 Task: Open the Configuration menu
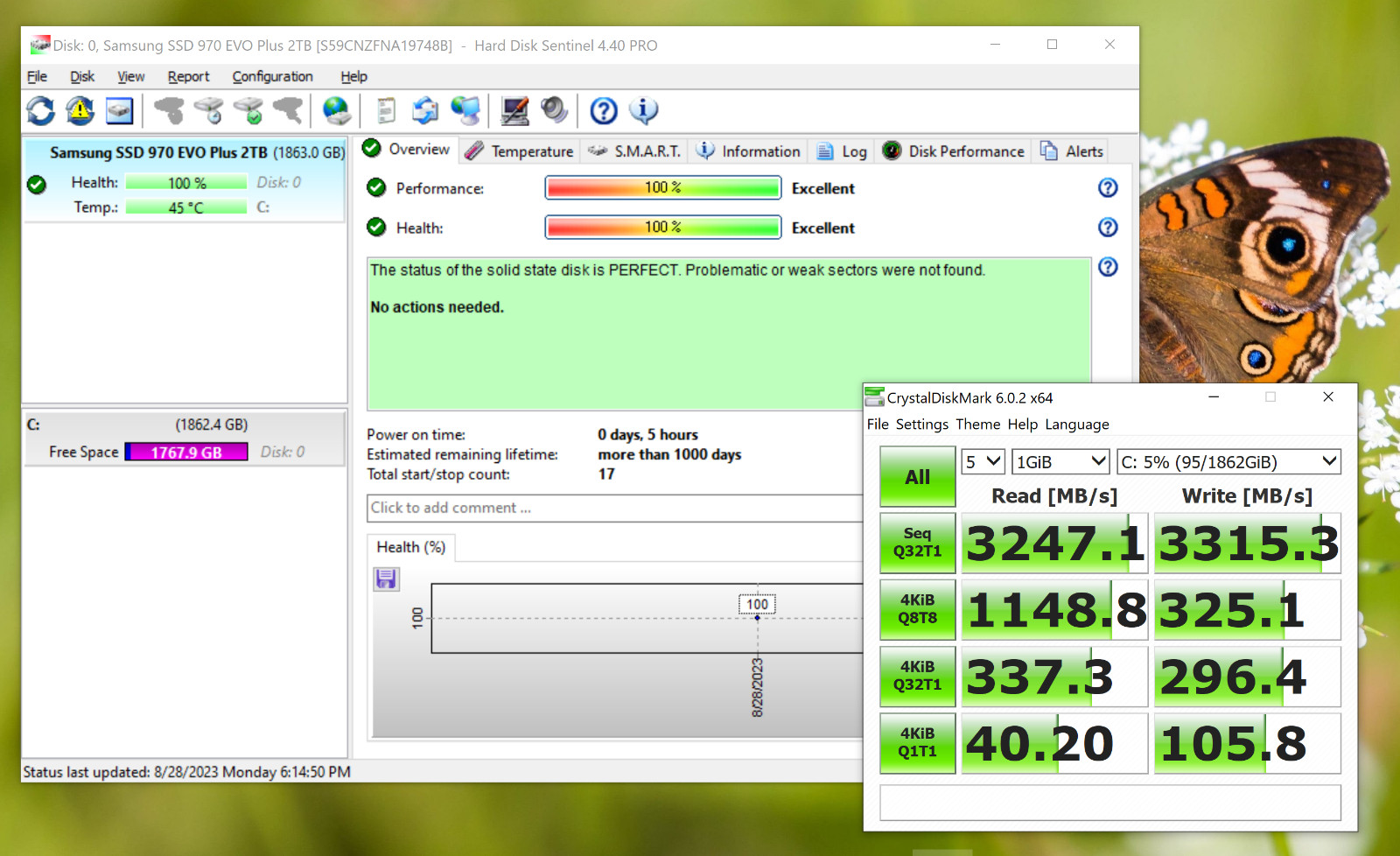click(272, 76)
